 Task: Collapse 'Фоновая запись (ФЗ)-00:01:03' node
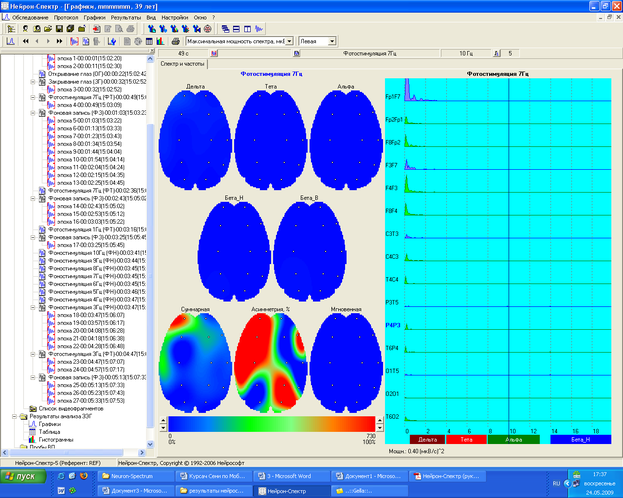tap(33, 113)
